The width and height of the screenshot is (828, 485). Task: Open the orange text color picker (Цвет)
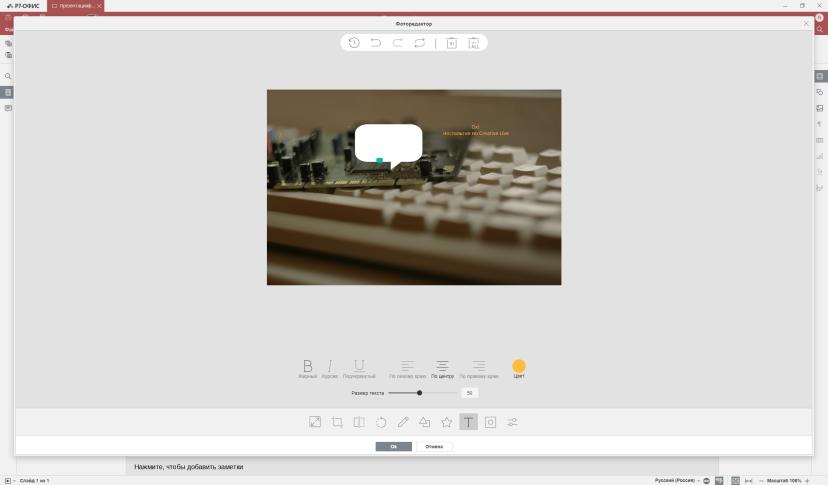519,368
